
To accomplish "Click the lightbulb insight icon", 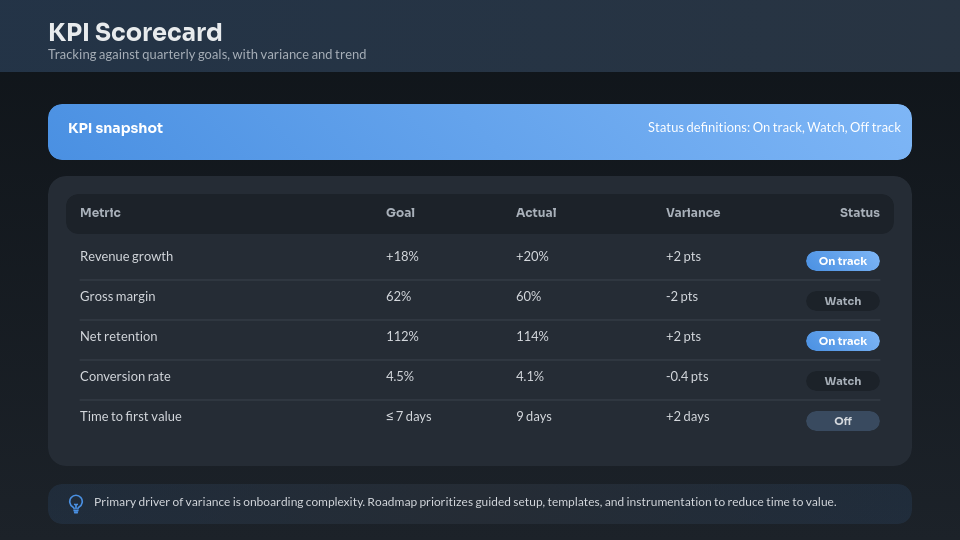I will (75, 503).
